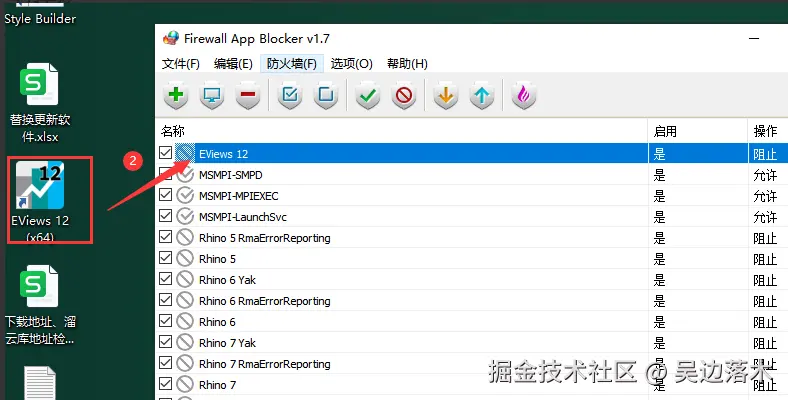This screenshot has width=788, height=400.
Task: Toggle the Rhino 7 RmaErrorReporting checkbox
Action: (x=165, y=363)
